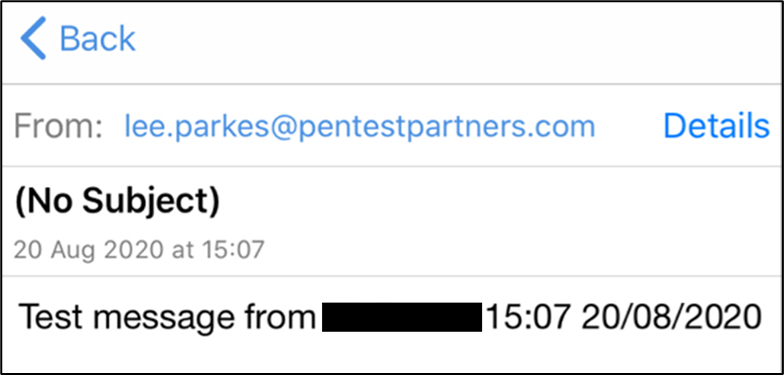
Task: Select the (No Subject) heading
Action: (x=117, y=202)
